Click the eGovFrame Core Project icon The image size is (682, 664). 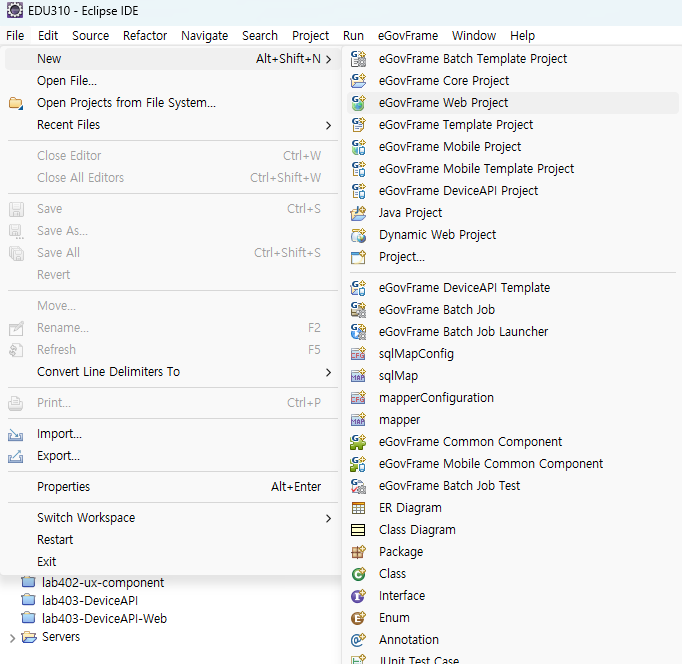(358, 80)
